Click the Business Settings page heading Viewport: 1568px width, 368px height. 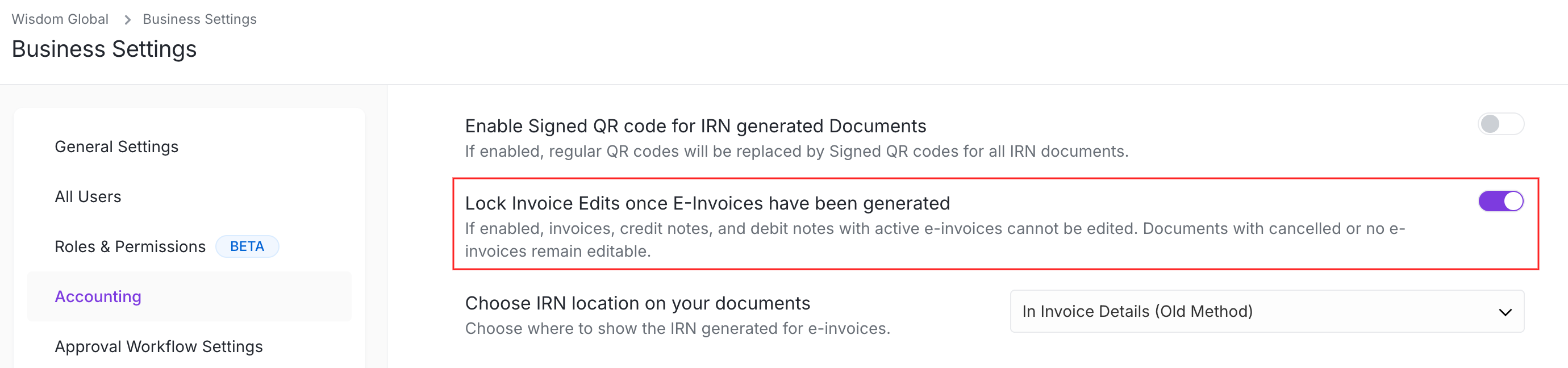click(x=104, y=49)
